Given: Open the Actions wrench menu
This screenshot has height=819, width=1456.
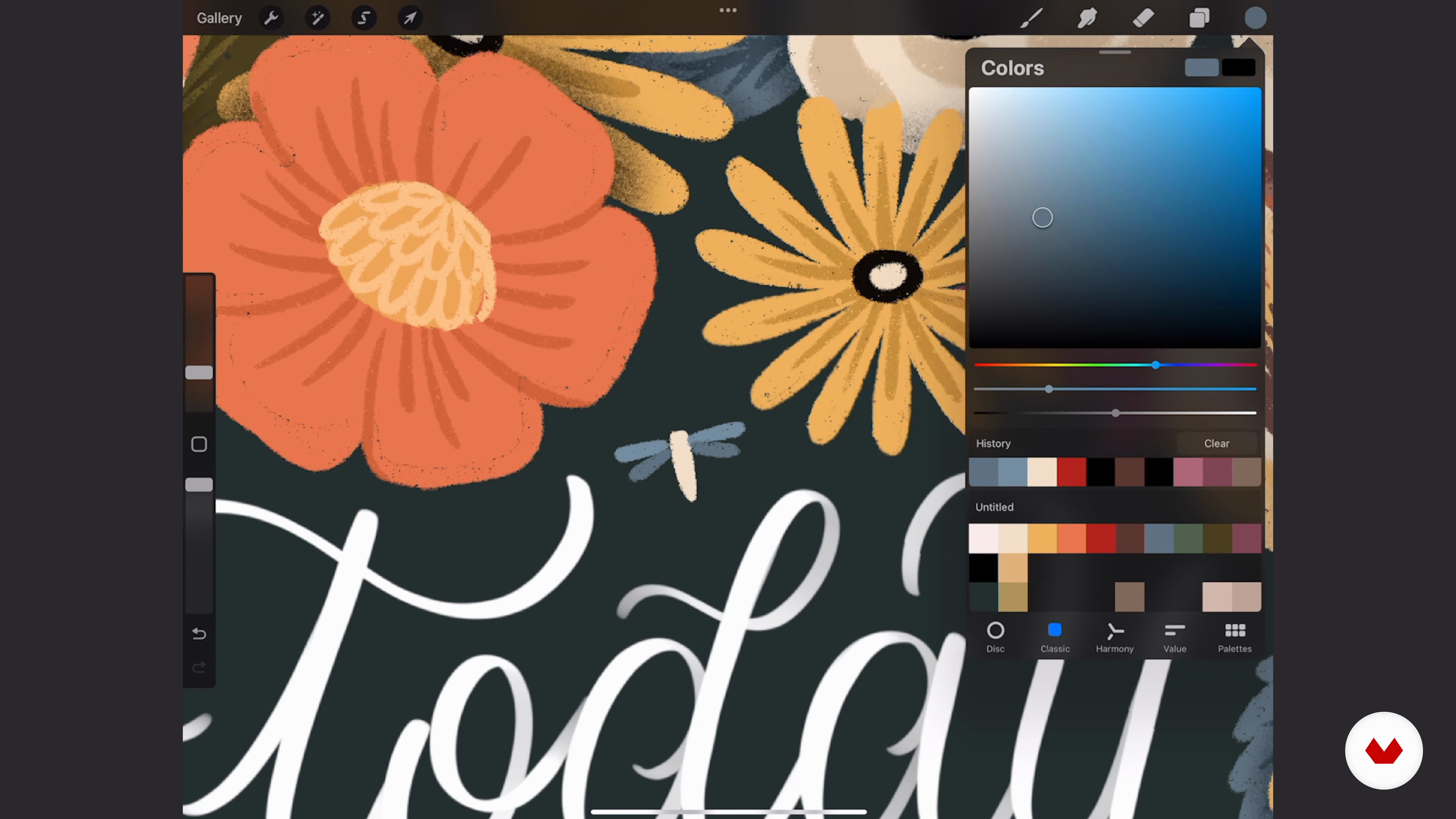Looking at the screenshot, I should tap(271, 18).
